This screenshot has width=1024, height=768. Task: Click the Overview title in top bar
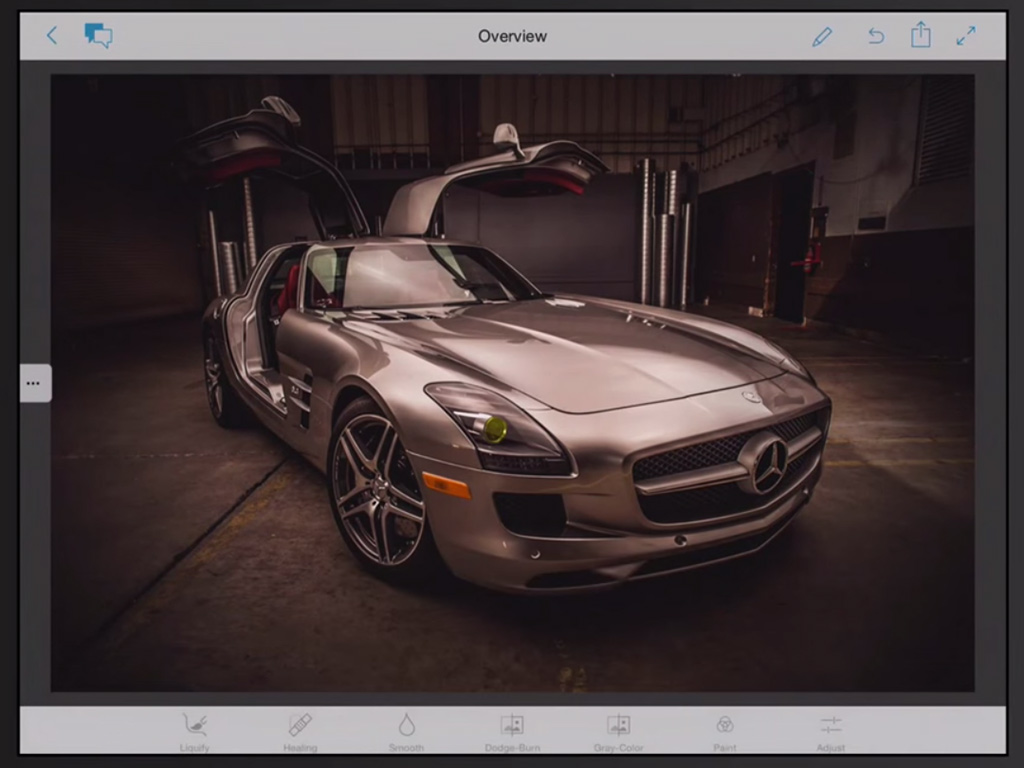pos(512,36)
